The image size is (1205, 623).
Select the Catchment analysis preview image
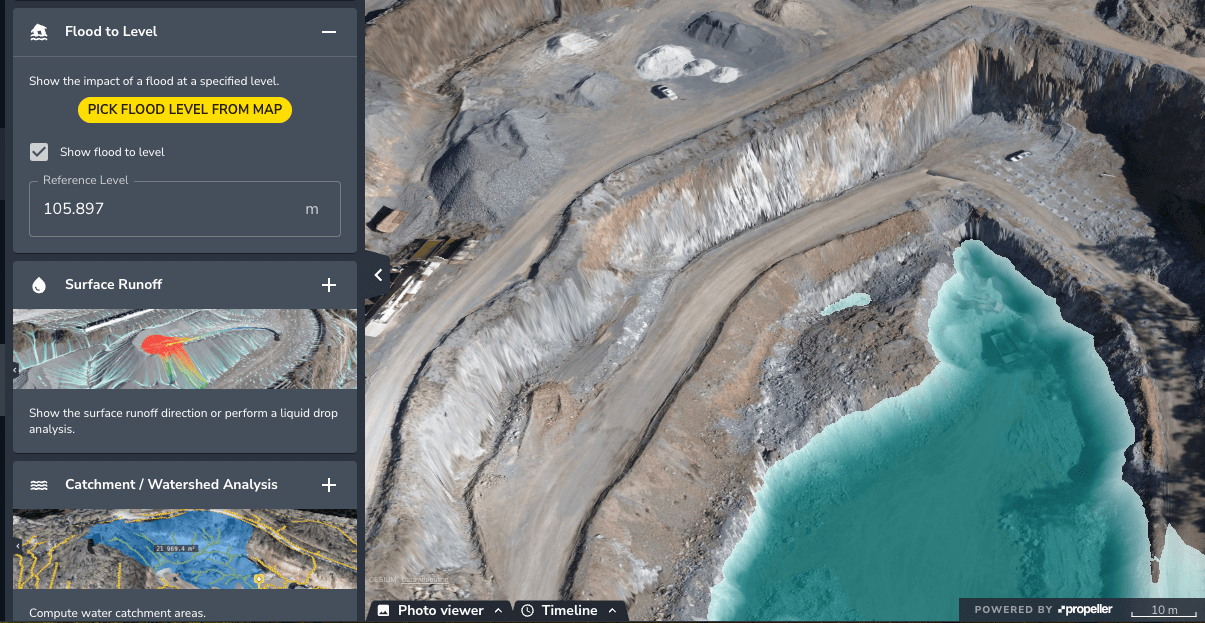[185, 549]
